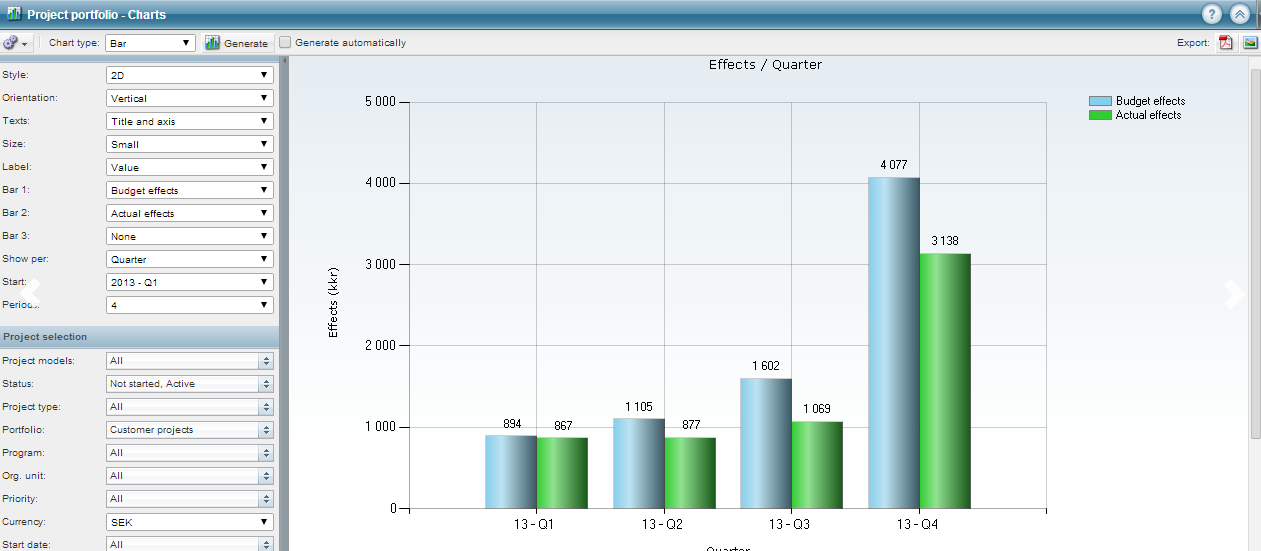Open the Org. unit All selector
The width and height of the screenshot is (1261, 551).
[x=190, y=476]
